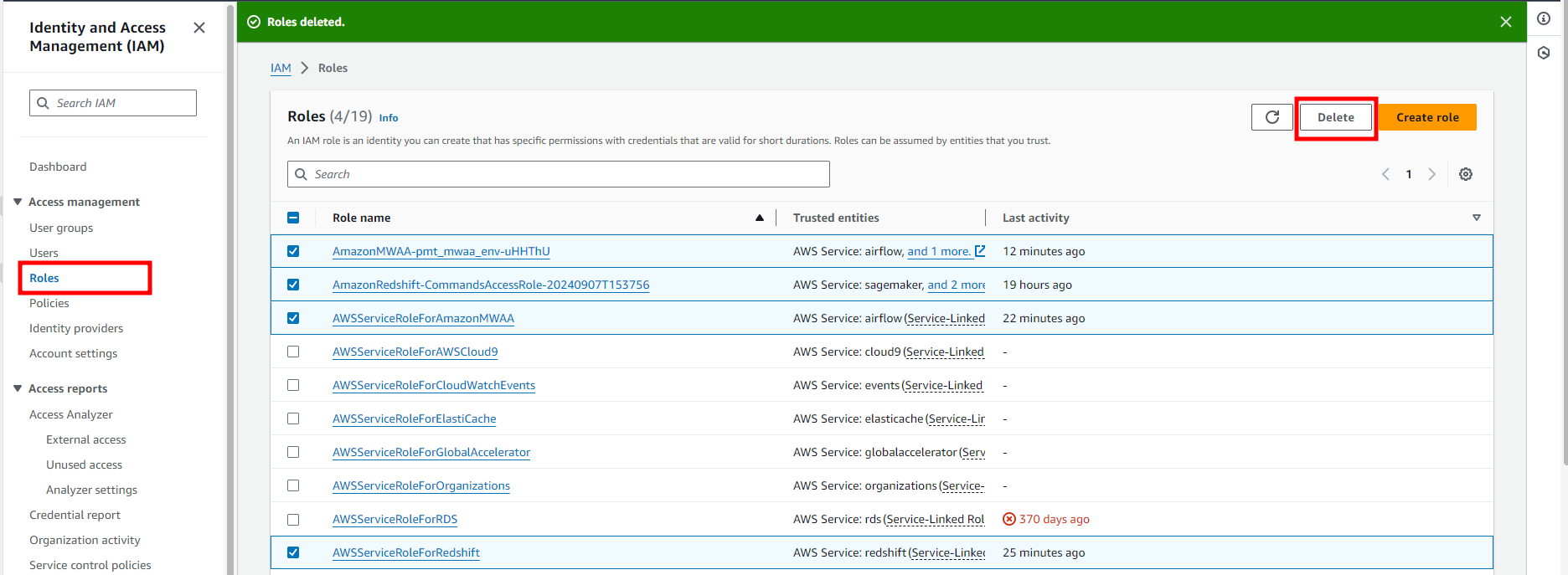Sort ascending by Role name arrow
Screen dimensions: 1568x575
pos(760,218)
